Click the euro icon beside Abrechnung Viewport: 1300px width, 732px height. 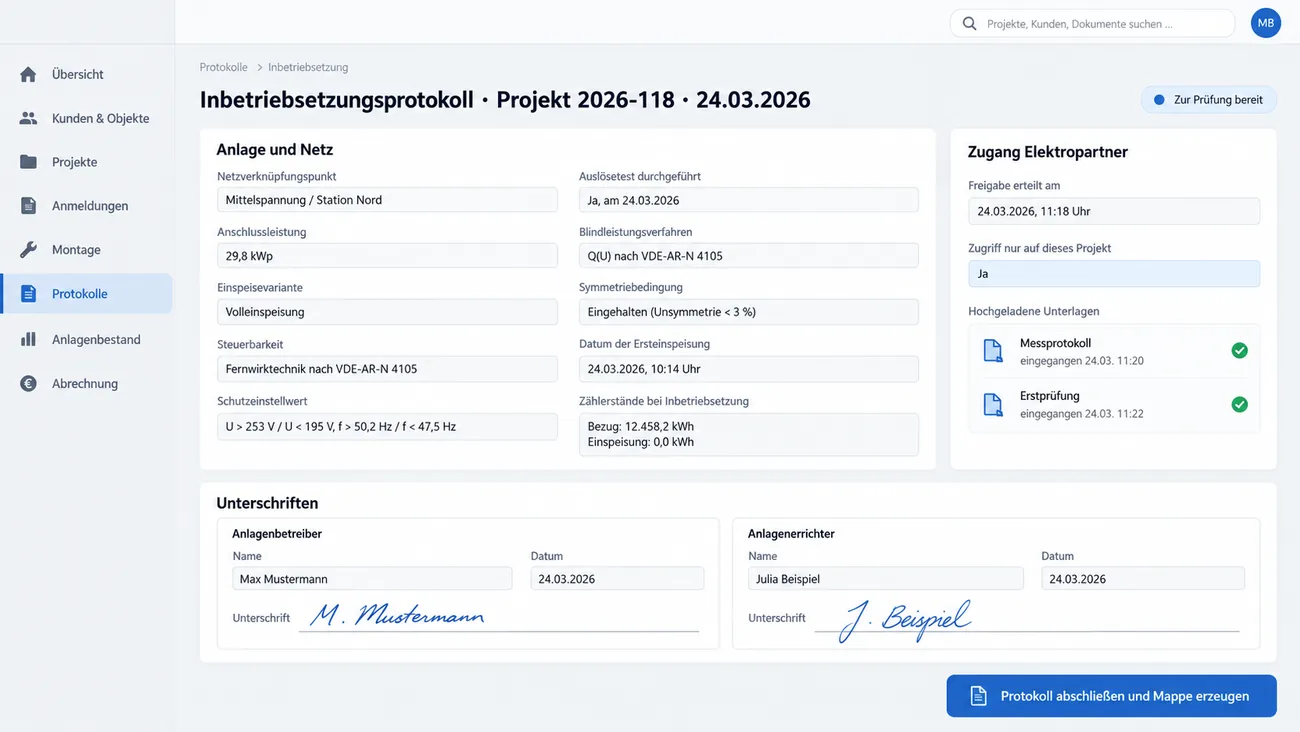coord(28,383)
